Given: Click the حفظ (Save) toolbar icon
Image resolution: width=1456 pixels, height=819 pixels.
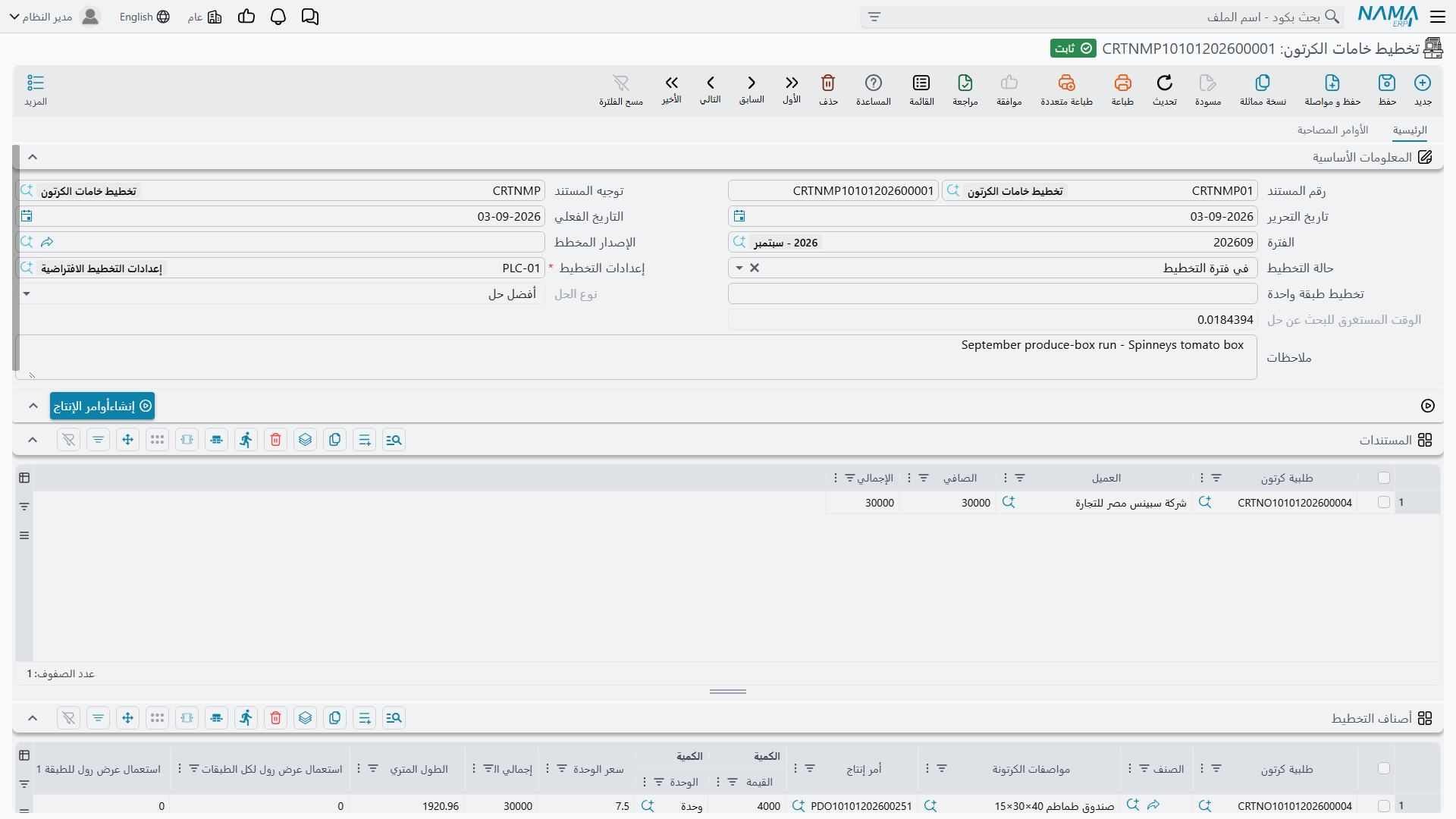Looking at the screenshot, I should pyautogui.click(x=1387, y=83).
